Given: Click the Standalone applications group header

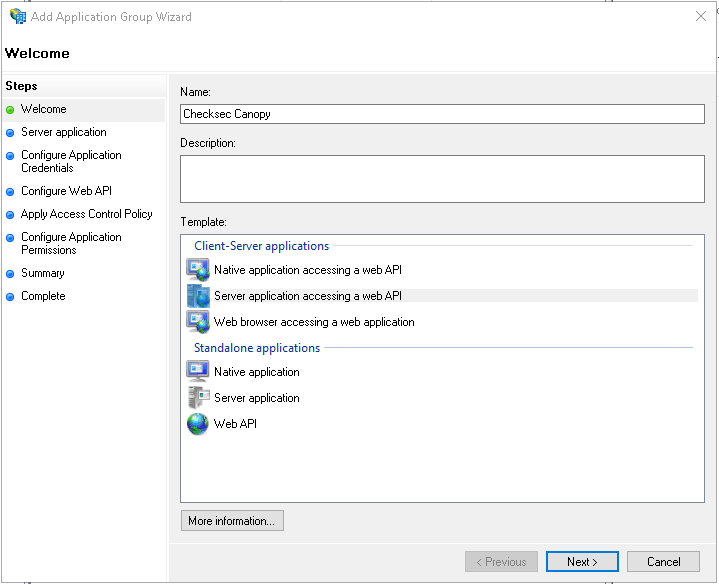Looking at the screenshot, I should click(x=257, y=348).
